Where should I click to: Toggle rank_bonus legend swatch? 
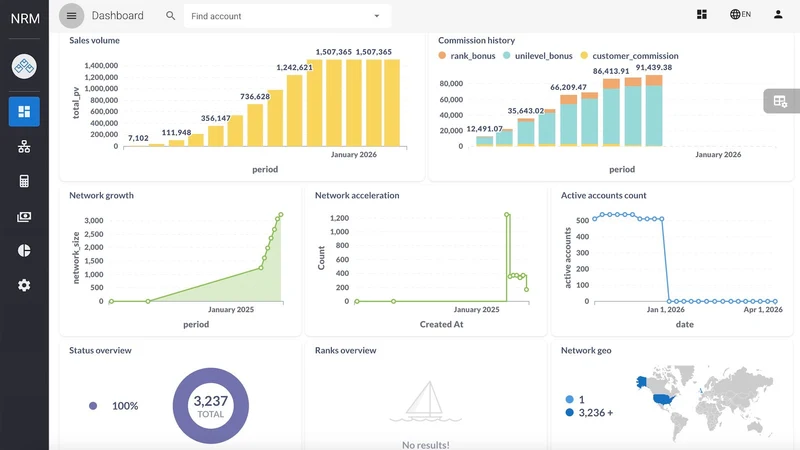coord(442,55)
